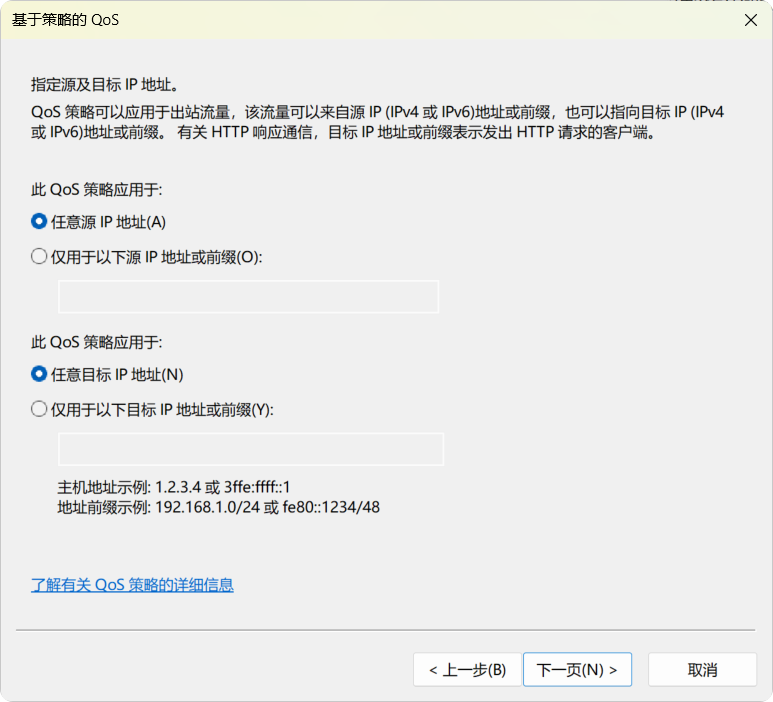Screen dimensions: 773x702
Task: Go back with 上一步(B) button
Action: (x=467, y=669)
